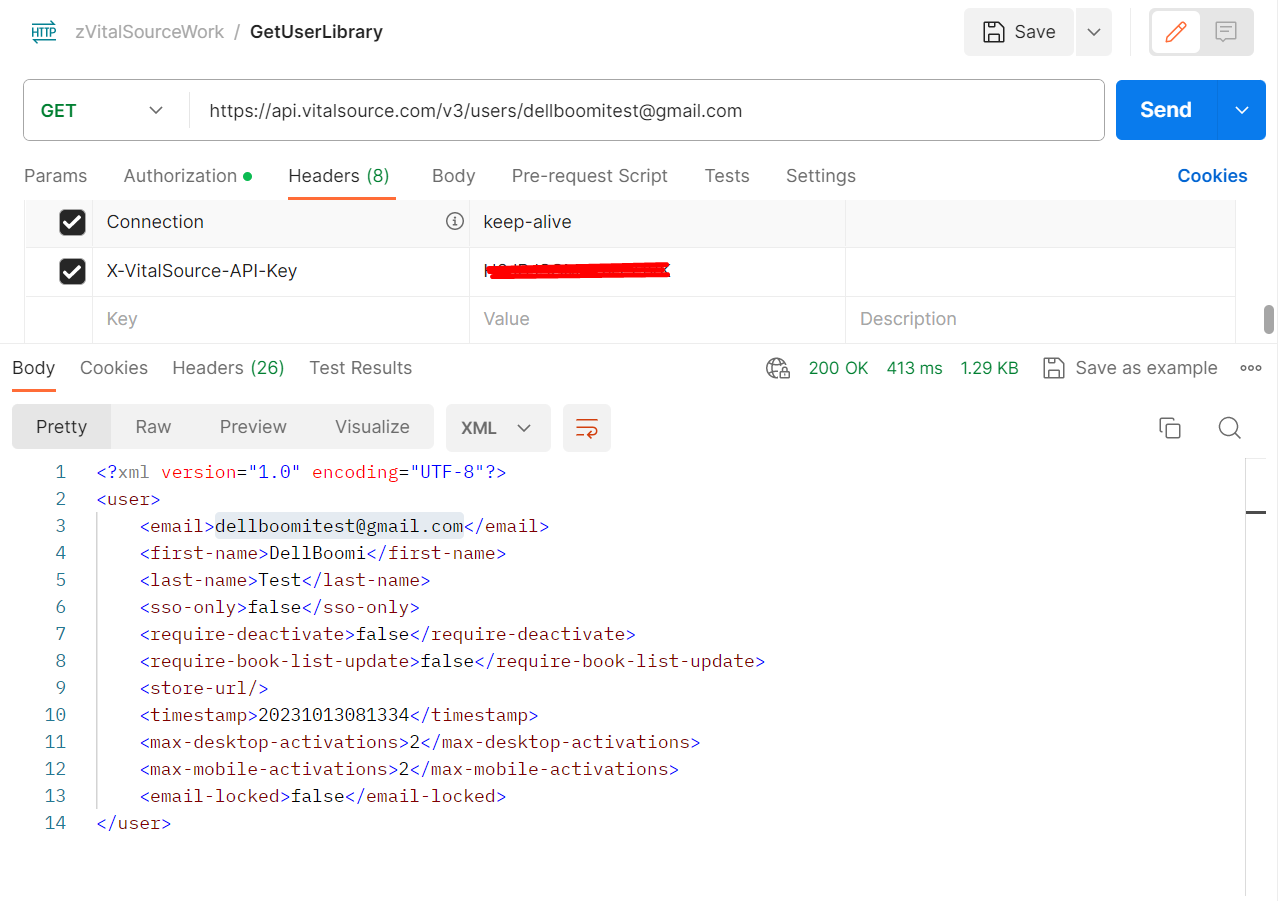Click the Save button label
Screen dimensions: 1282x901
(x=1035, y=32)
